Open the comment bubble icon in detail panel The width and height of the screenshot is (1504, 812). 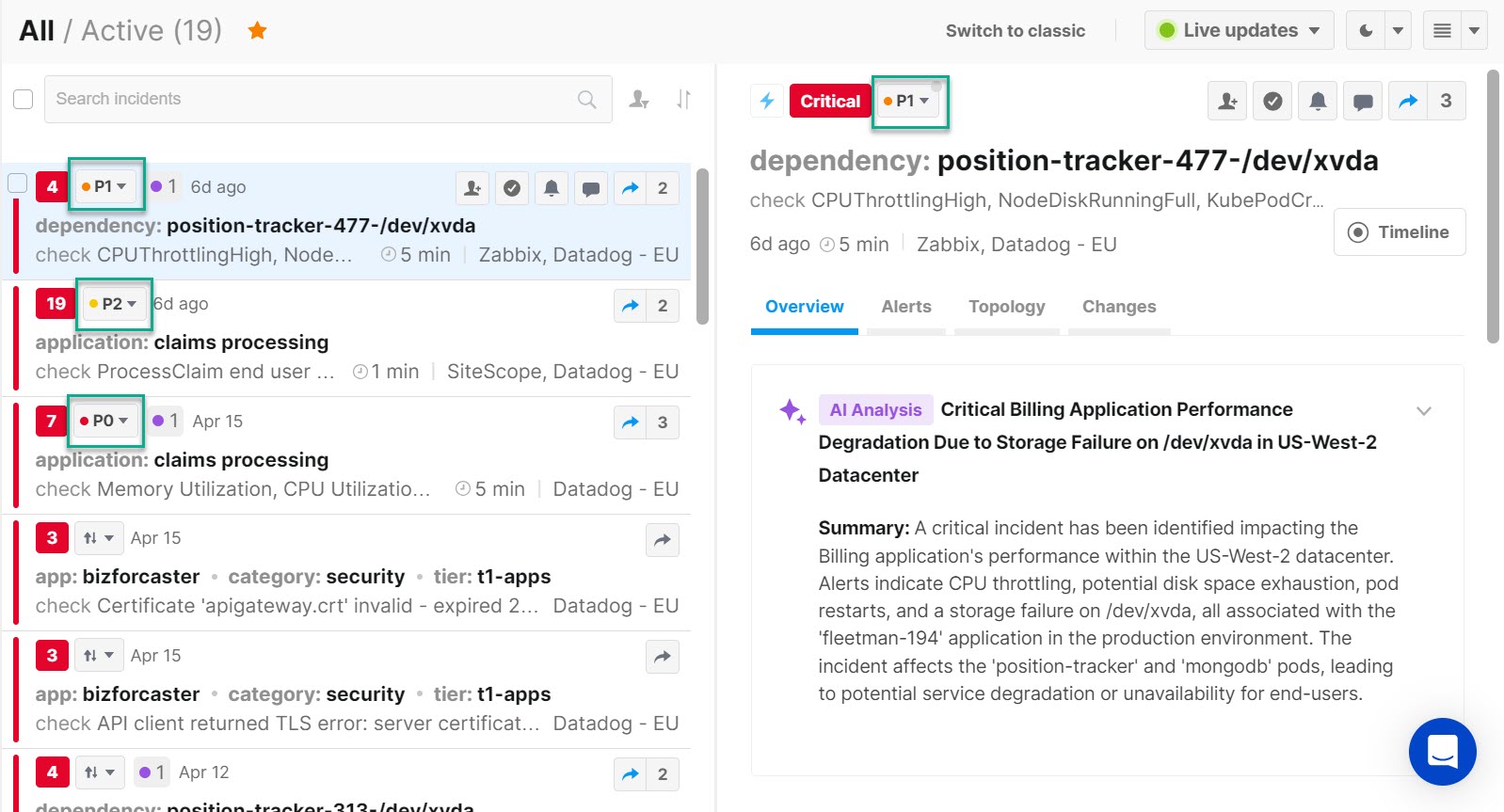(x=1363, y=101)
